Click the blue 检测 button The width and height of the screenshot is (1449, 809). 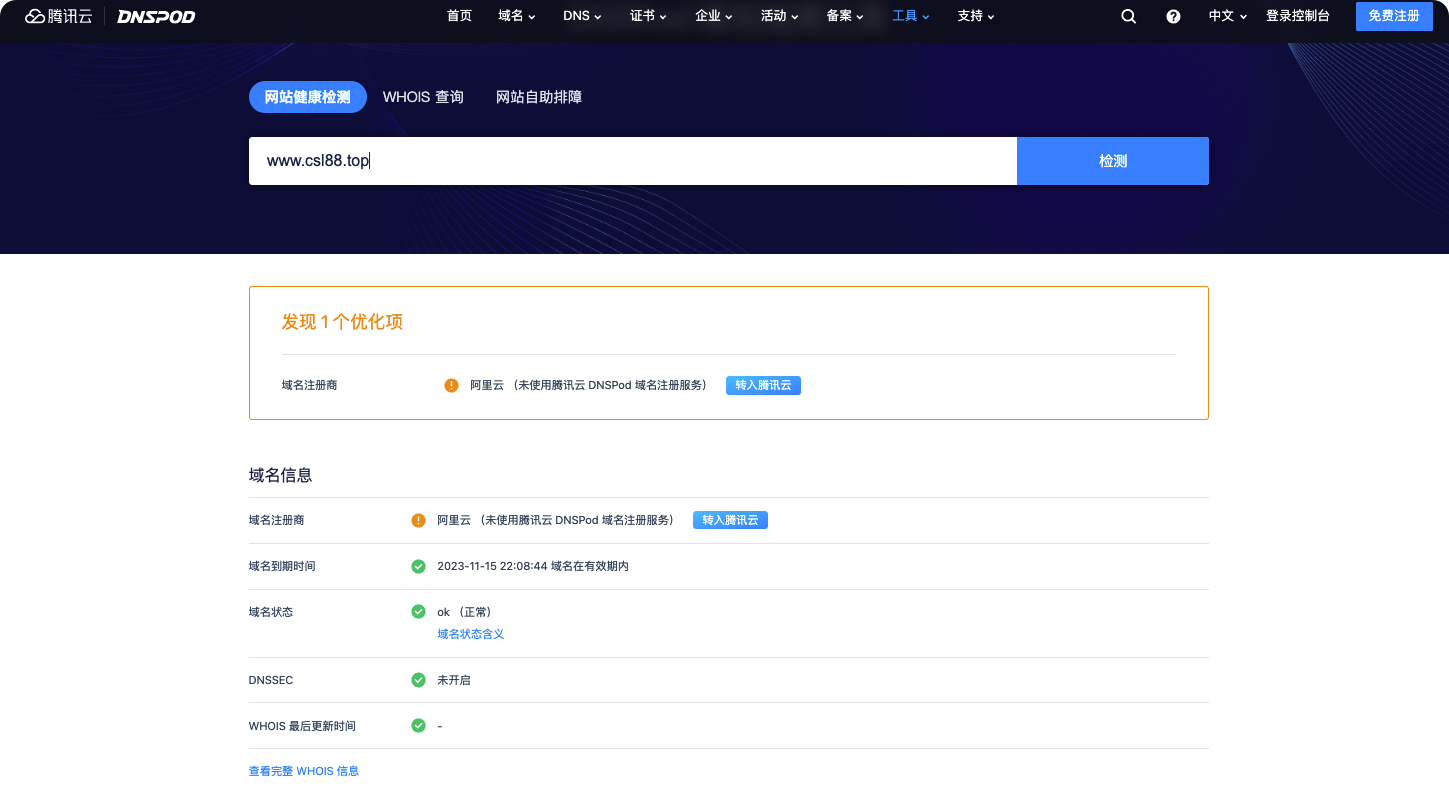(1113, 161)
